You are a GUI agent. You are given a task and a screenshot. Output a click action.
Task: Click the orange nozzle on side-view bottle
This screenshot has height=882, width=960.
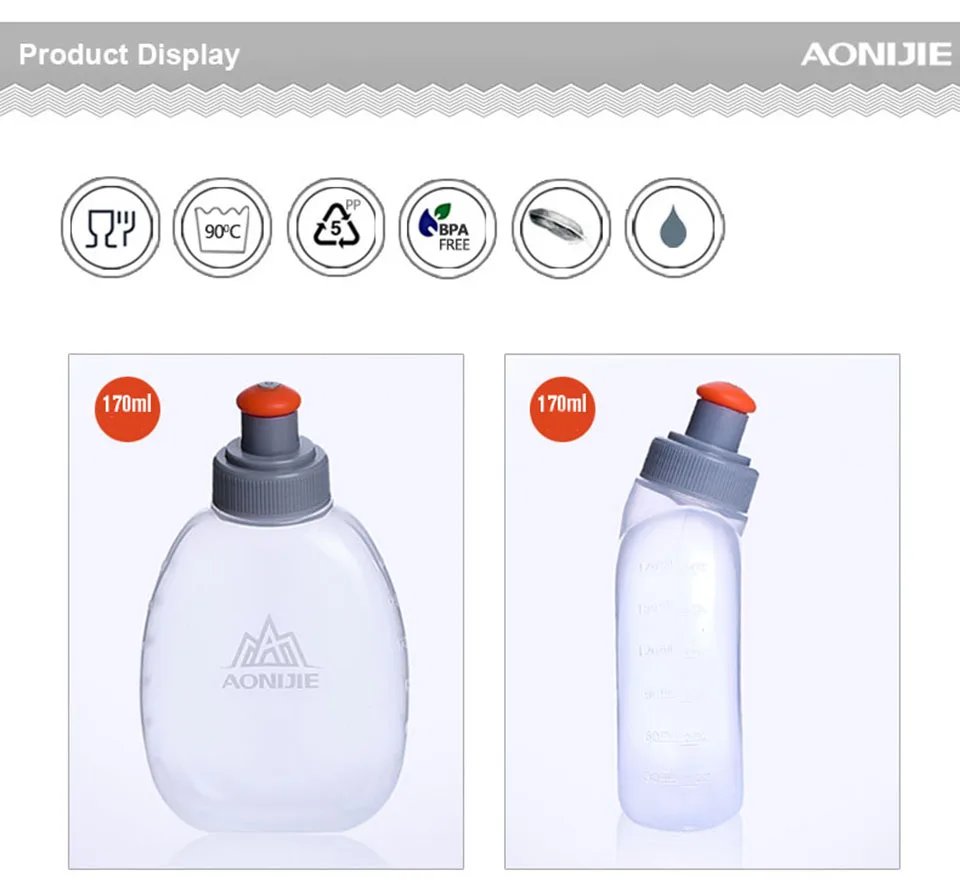(726, 397)
